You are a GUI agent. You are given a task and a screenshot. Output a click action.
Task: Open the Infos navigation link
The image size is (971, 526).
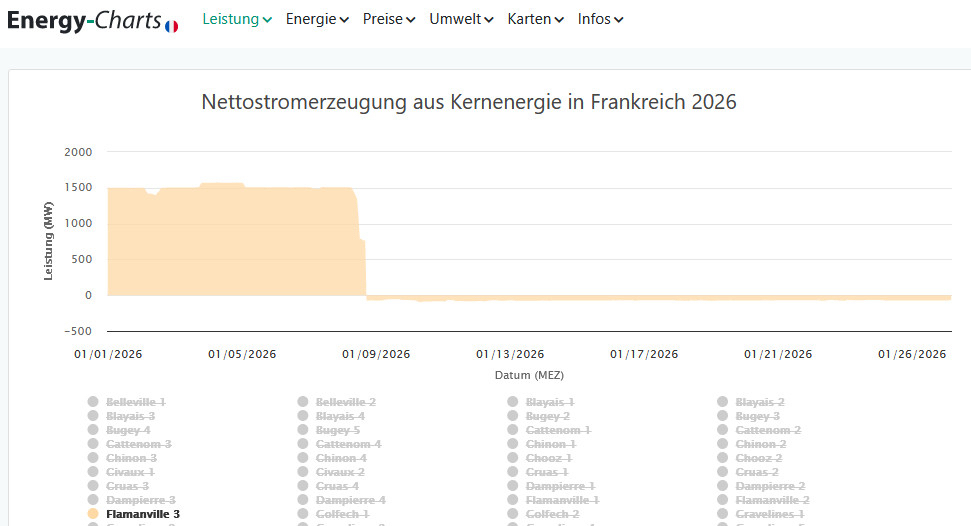click(600, 19)
